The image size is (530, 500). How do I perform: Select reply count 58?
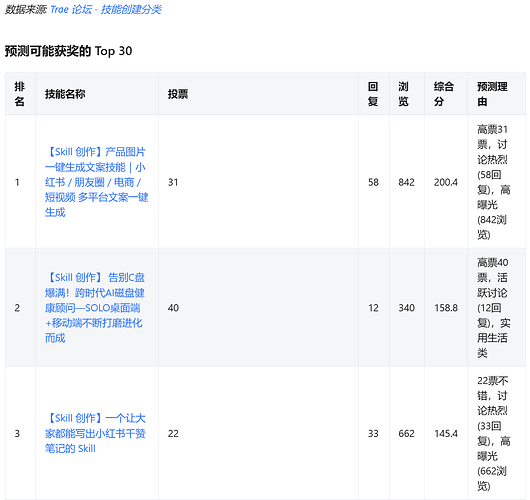(x=373, y=182)
